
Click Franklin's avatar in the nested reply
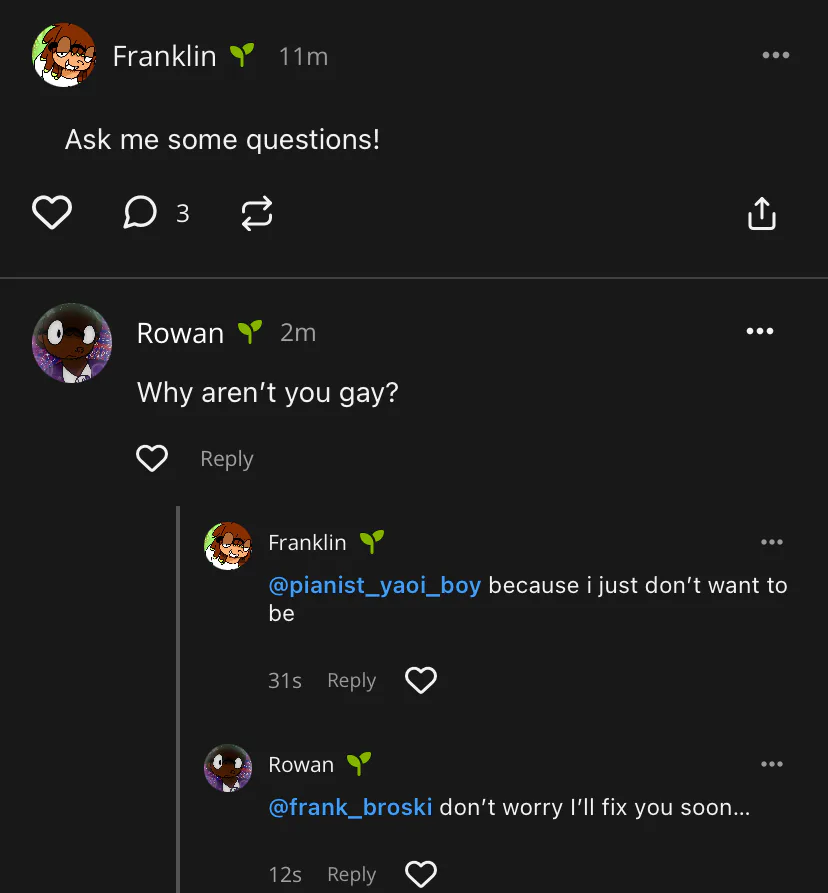pyautogui.click(x=228, y=546)
